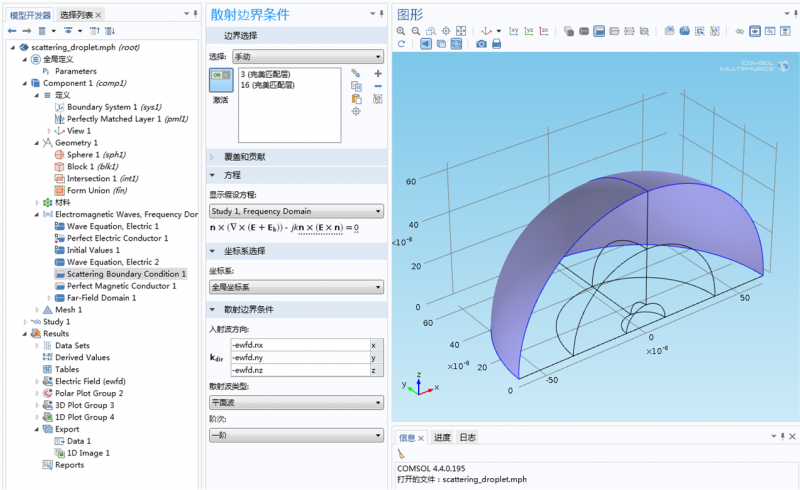
Task: Expand the Study 1 tree node
Action: (25, 322)
